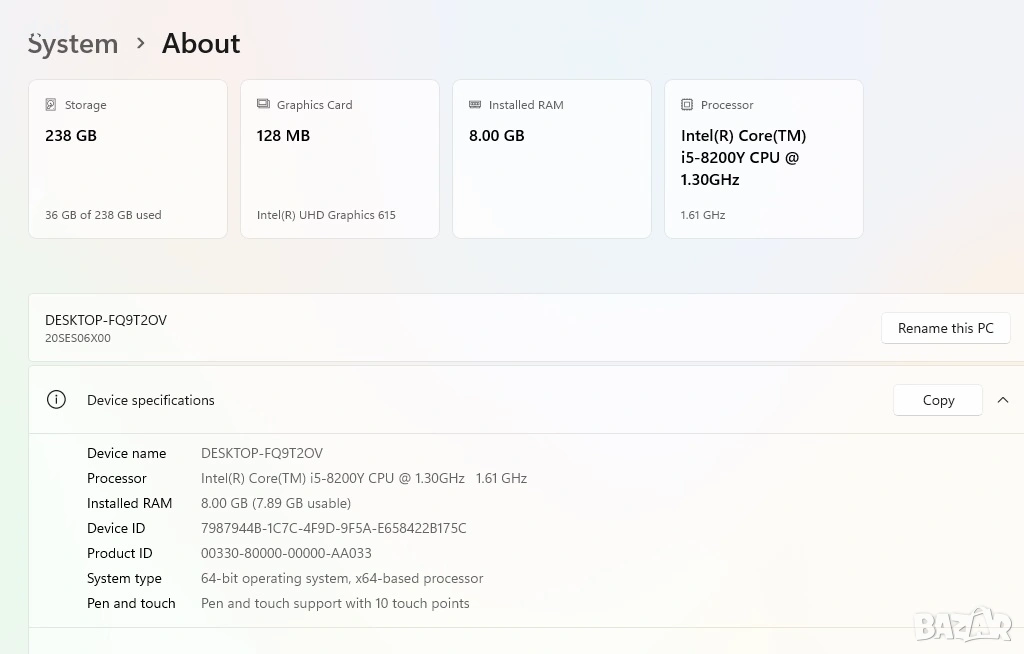Click the Graphics Card icon

click(x=263, y=105)
